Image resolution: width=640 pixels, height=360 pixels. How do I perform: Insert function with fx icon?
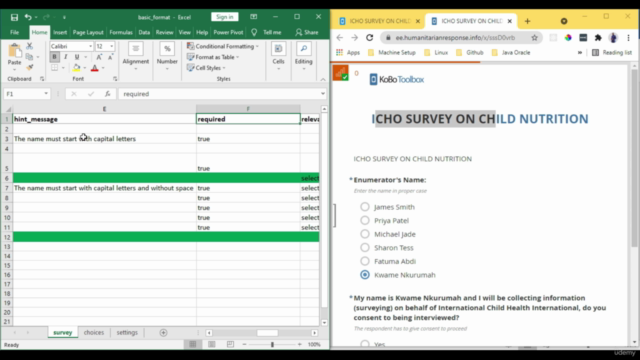coord(107,94)
